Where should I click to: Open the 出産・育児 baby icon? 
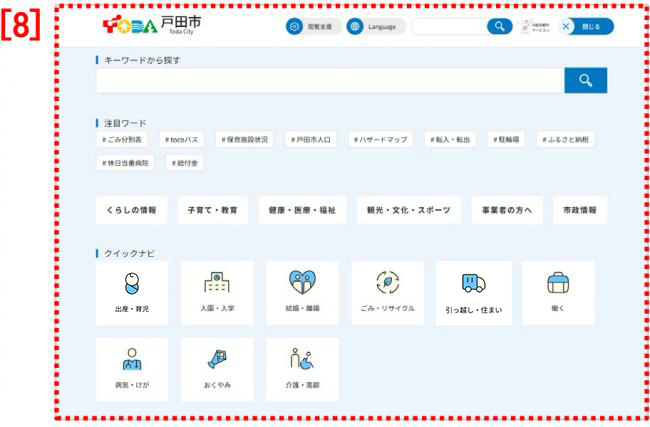coord(131,292)
